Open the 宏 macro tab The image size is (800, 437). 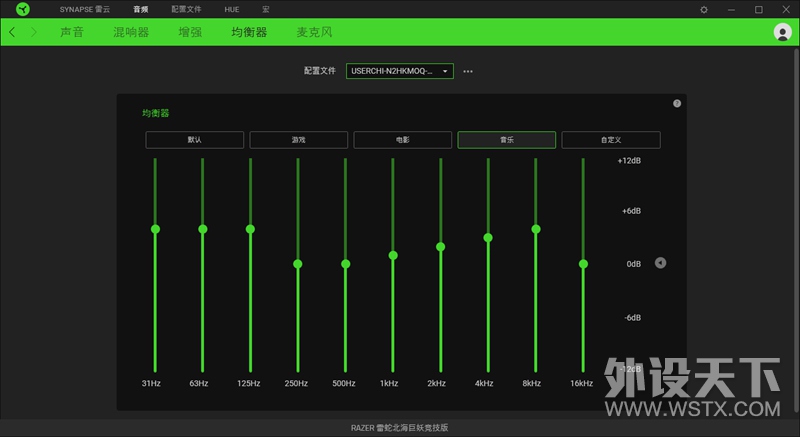tap(266, 10)
